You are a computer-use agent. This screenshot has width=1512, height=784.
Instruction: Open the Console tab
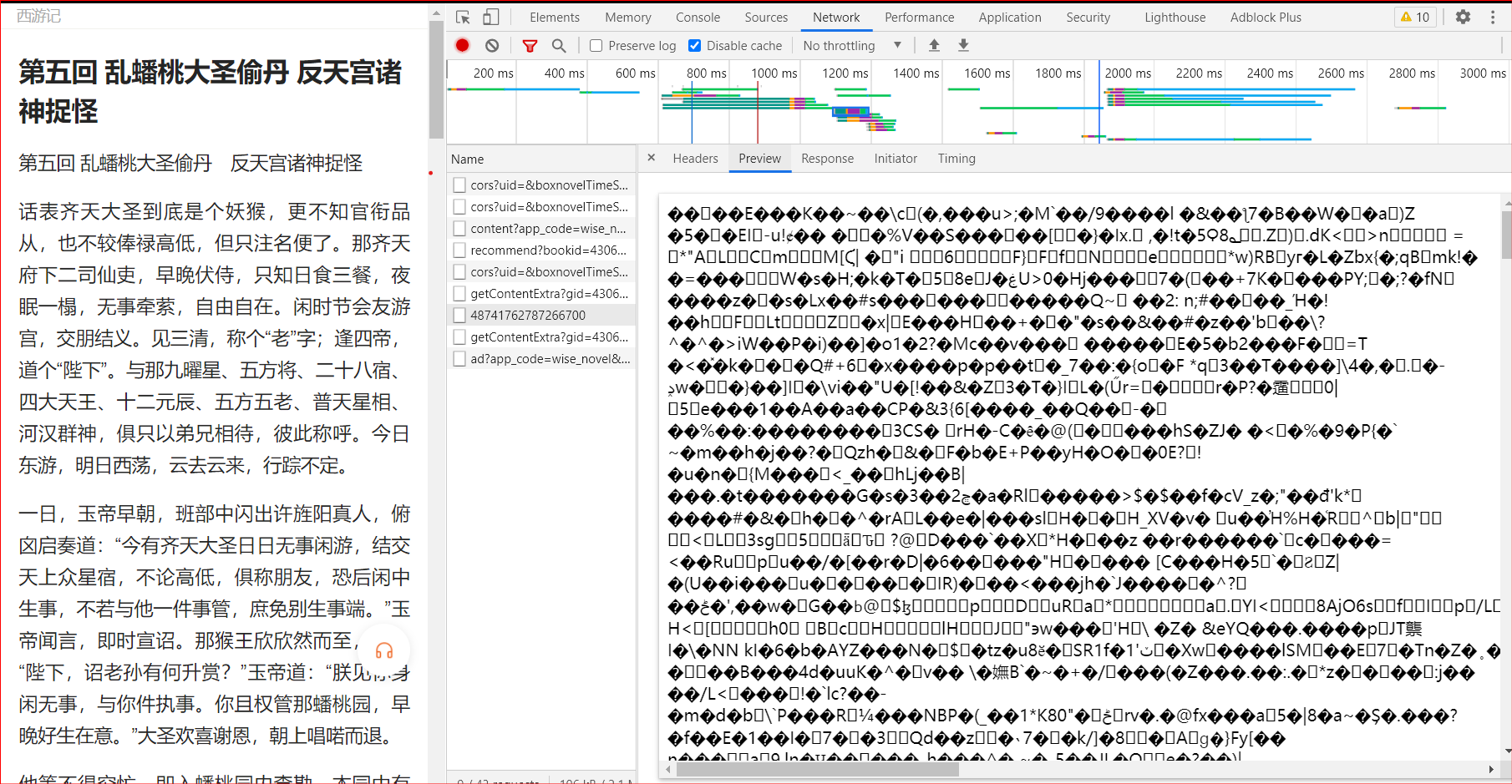coord(698,17)
